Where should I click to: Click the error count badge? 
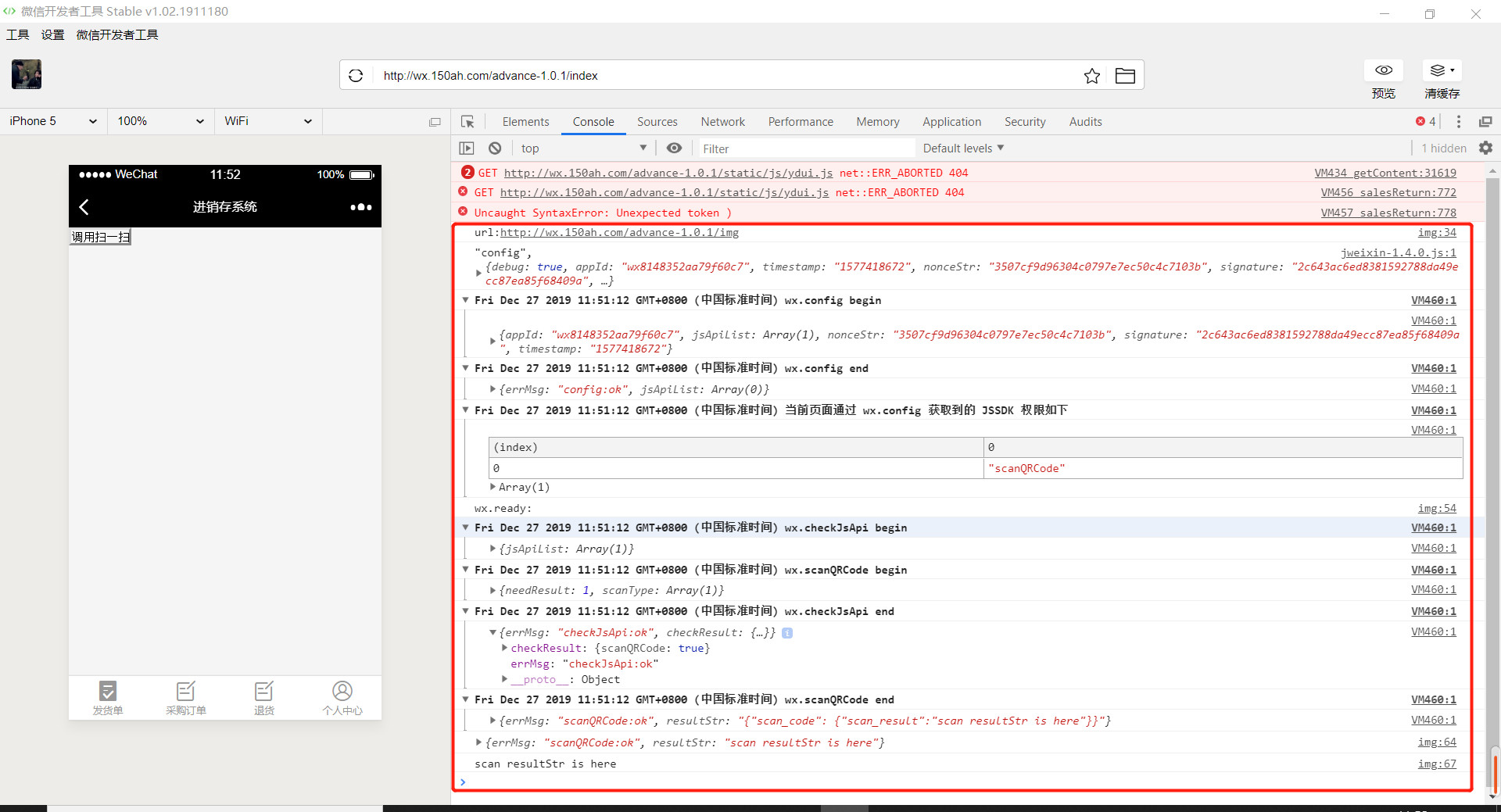coord(1425,122)
